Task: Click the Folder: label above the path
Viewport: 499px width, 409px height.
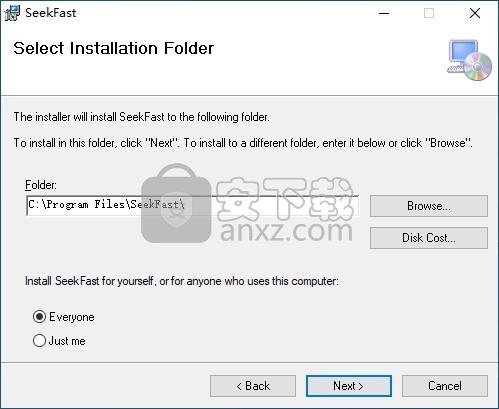Action: tap(41, 185)
